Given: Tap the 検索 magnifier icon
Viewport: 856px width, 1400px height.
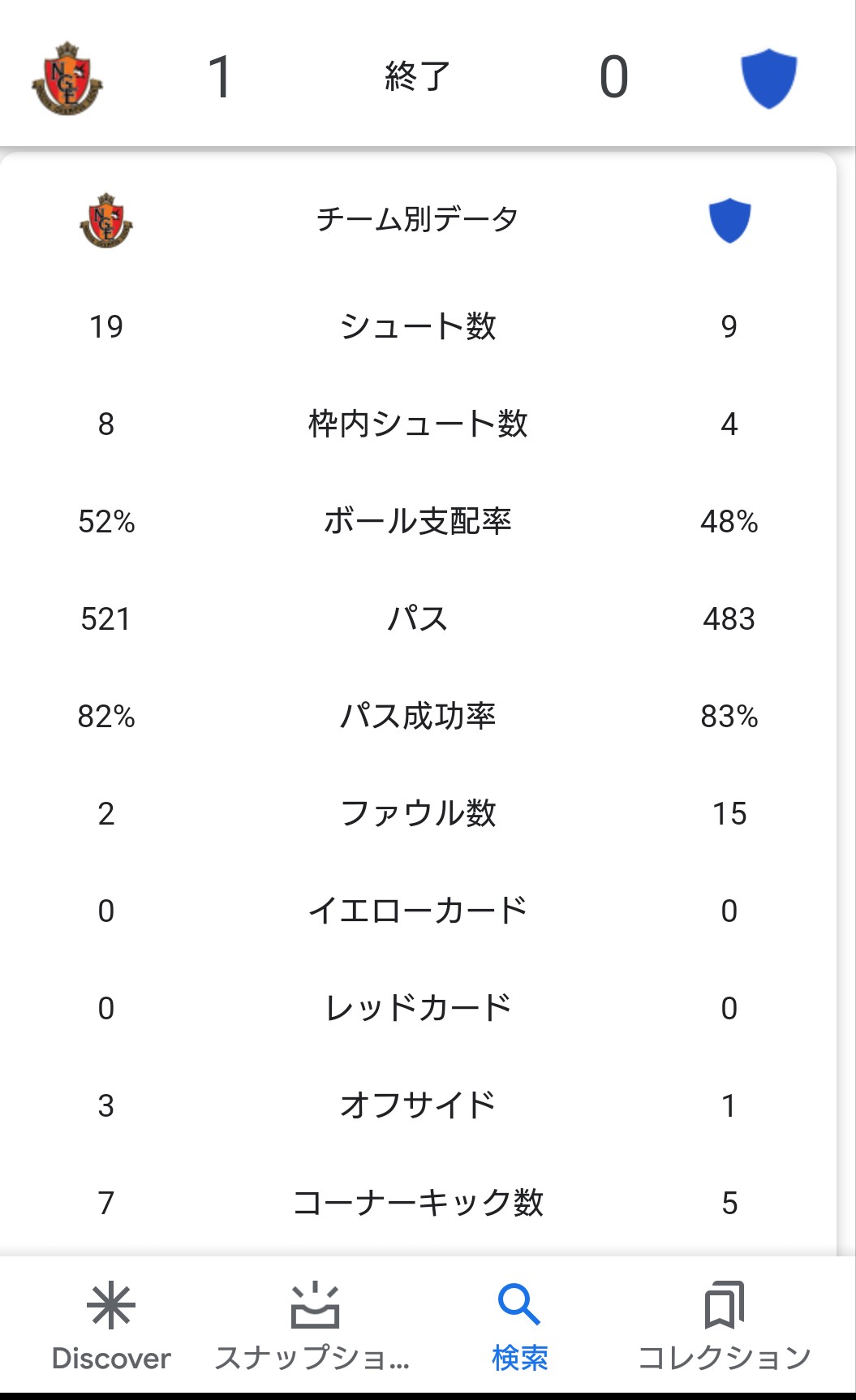Looking at the screenshot, I should [x=519, y=1305].
